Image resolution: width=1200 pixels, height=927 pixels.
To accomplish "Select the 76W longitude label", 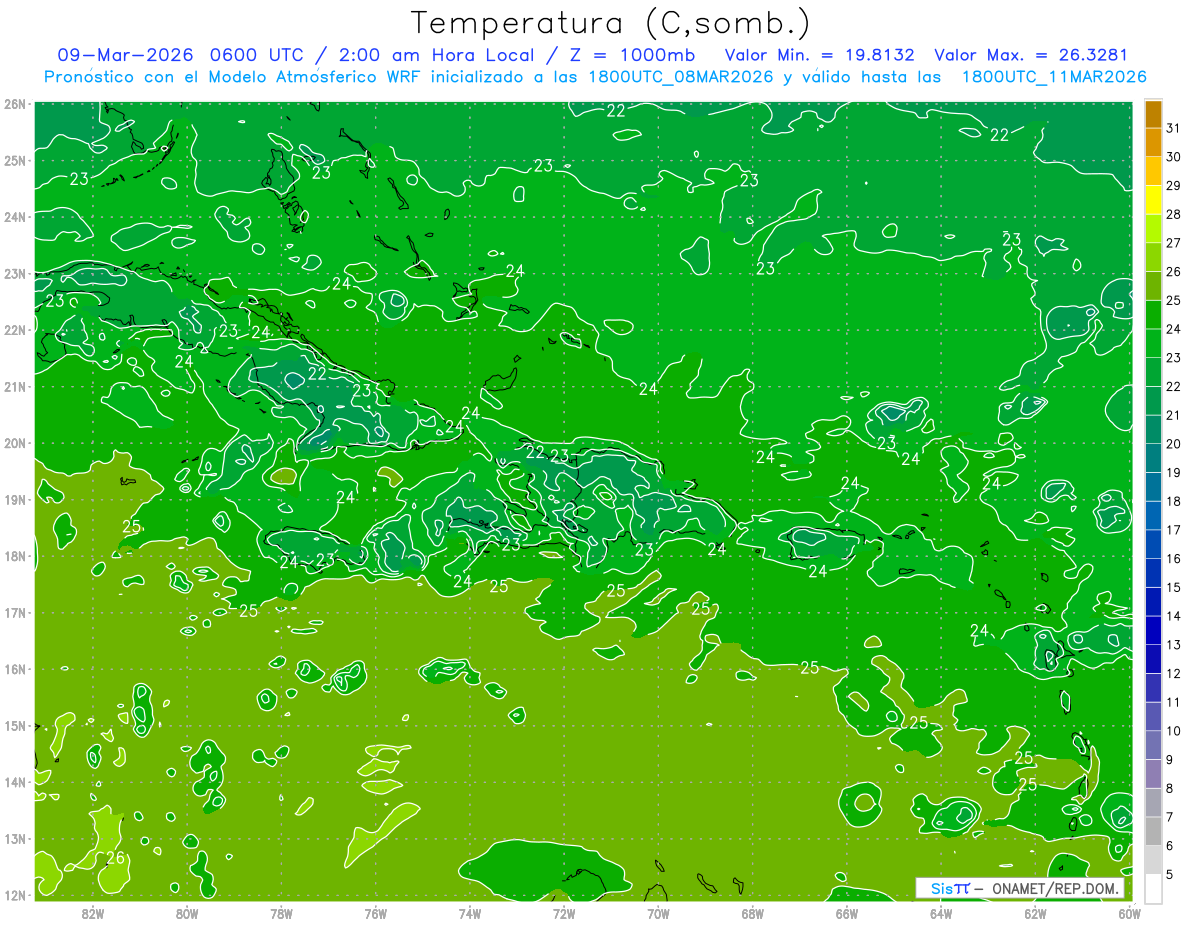I will coord(375,912).
